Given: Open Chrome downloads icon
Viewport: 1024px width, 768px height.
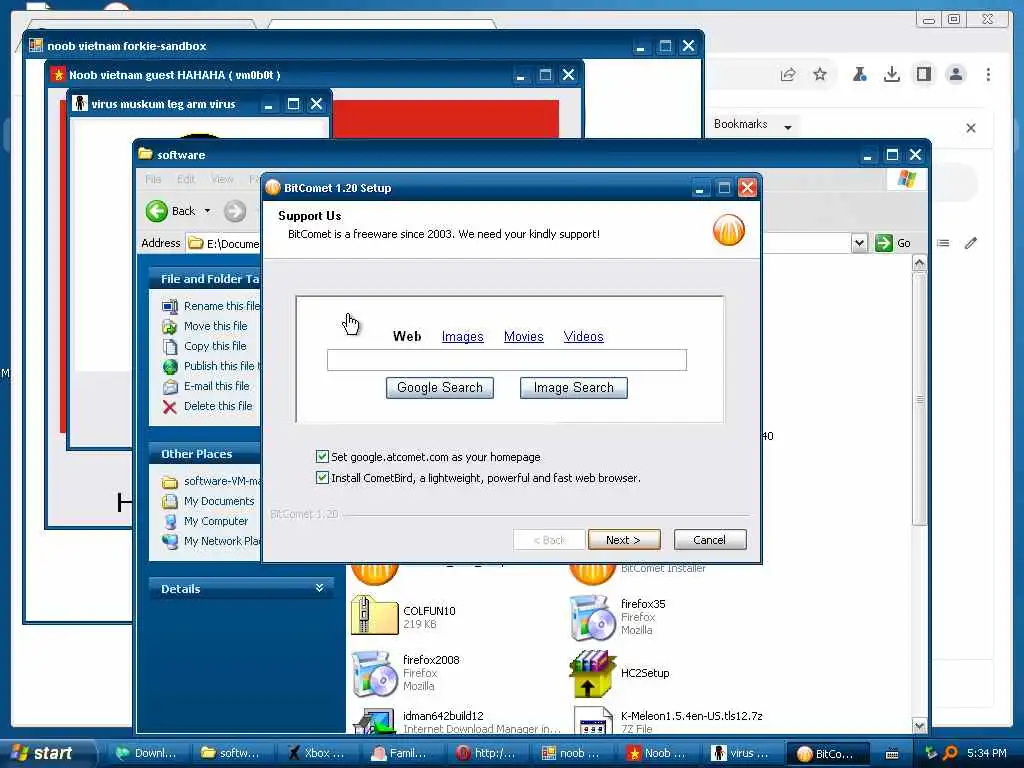Looking at the screenshot, I should (x=891, y=74).
